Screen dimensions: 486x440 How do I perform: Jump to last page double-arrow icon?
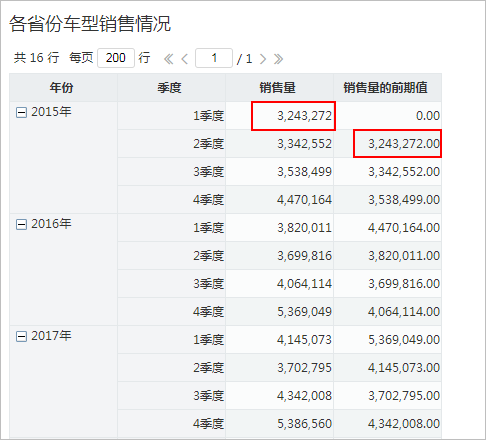278,59
